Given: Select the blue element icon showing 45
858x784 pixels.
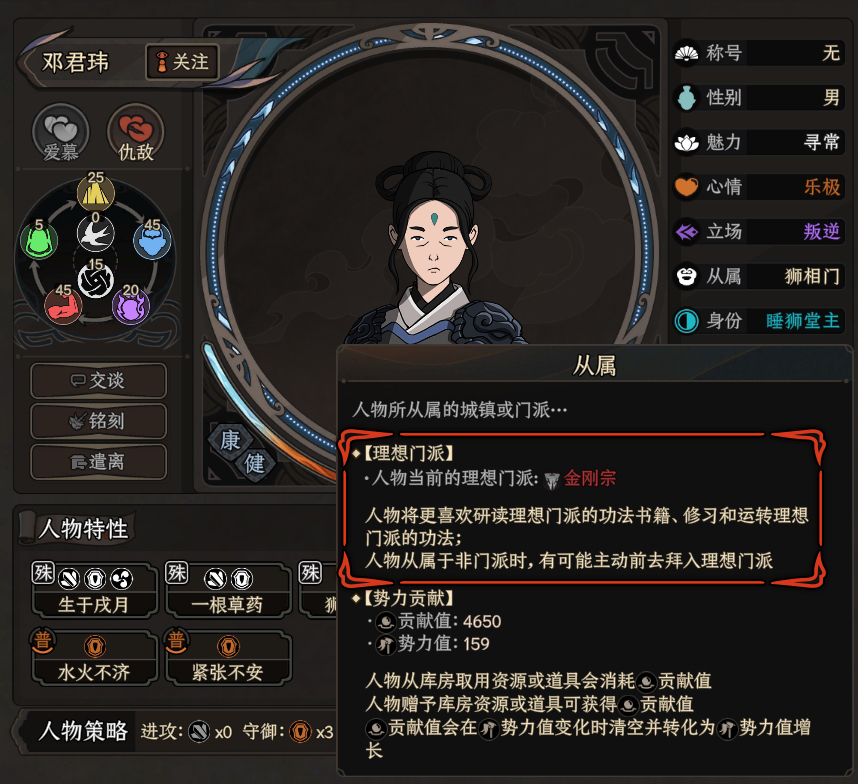Looking at the screenshot, I should coord(152,240).
